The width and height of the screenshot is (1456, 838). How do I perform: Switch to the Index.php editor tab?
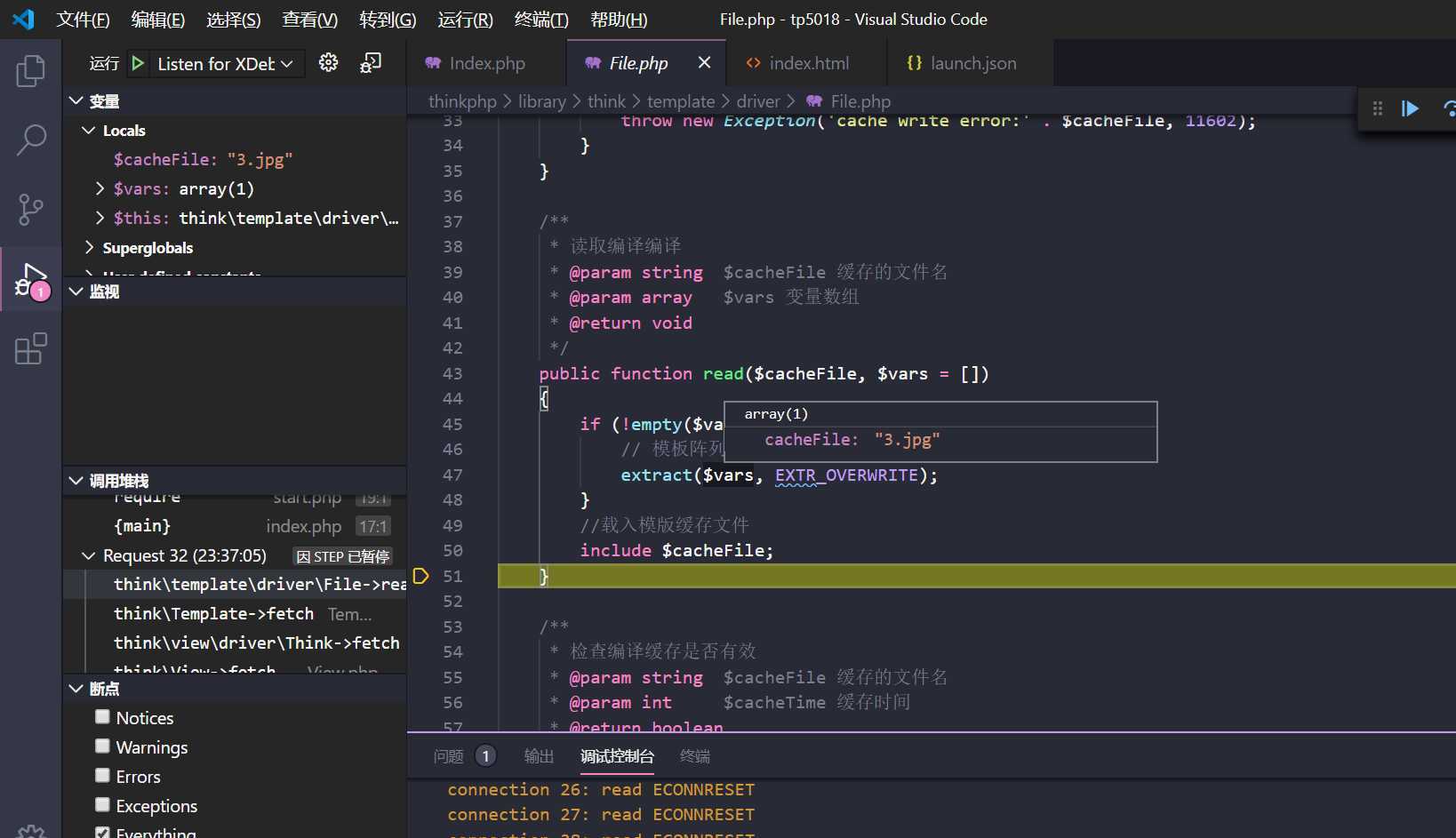(x=486, y=63)
